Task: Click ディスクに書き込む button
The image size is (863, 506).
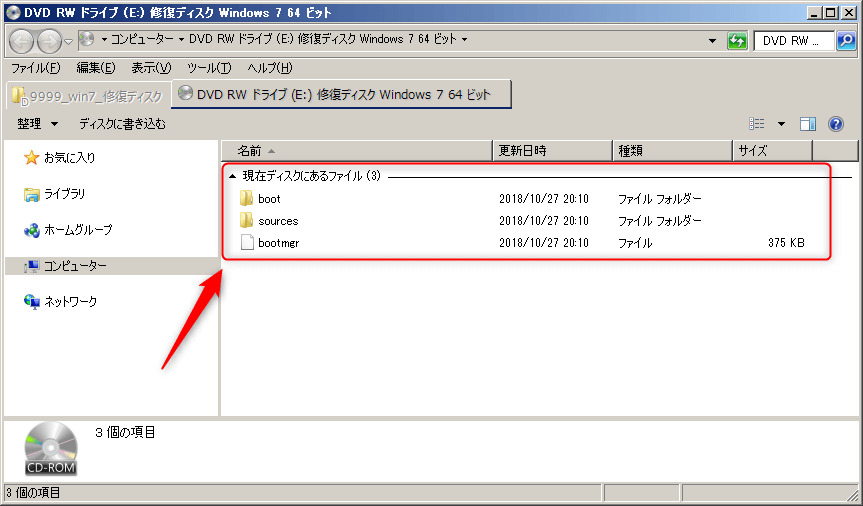Action: click(122, 124)
